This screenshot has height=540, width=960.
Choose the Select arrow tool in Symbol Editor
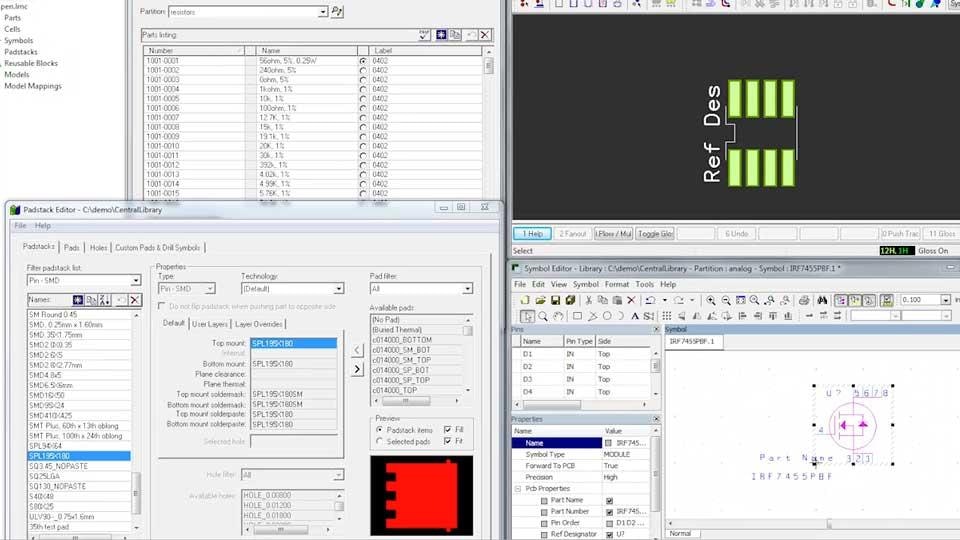pos(527,316)
